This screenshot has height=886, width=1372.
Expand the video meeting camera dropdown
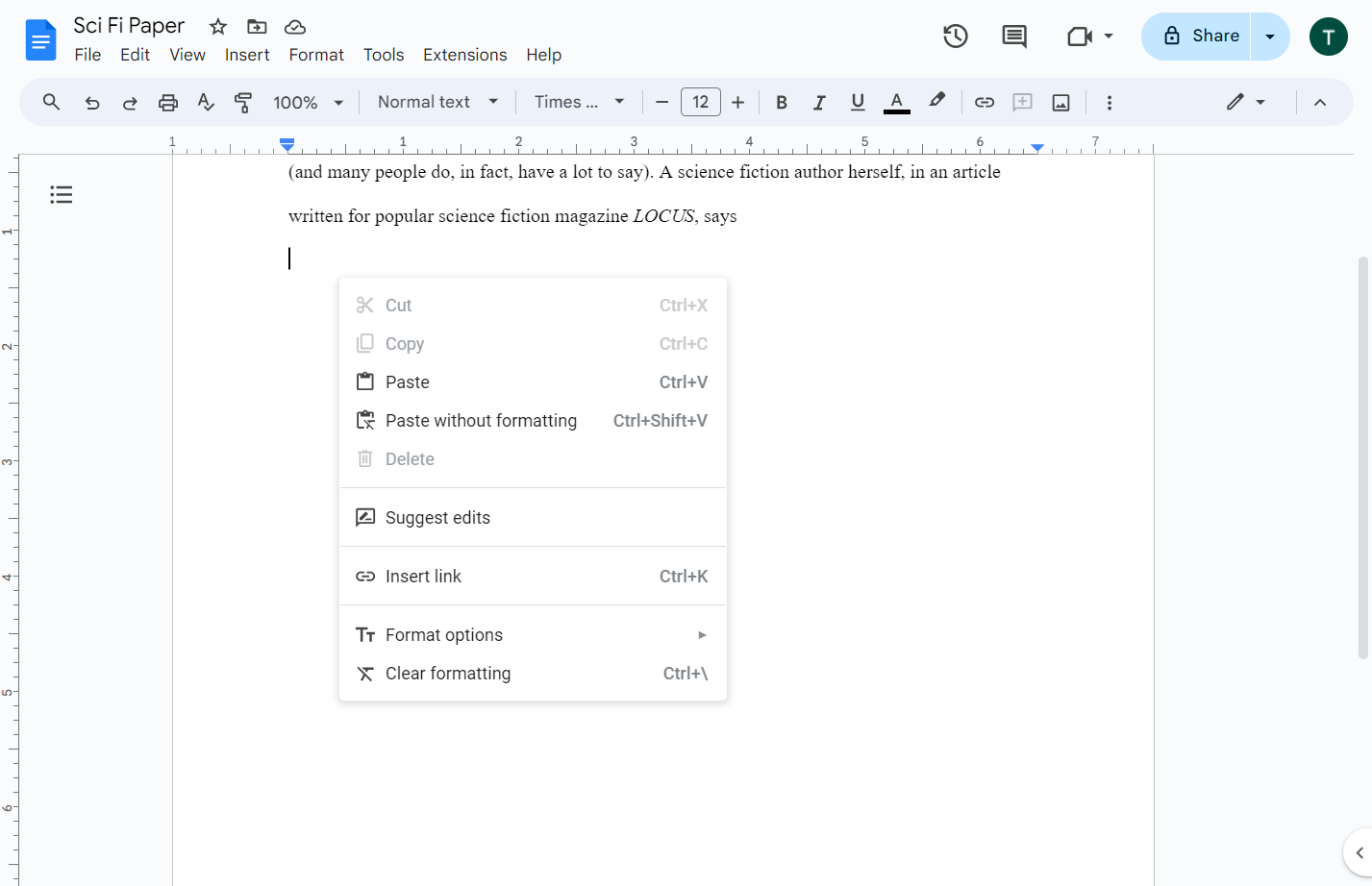(1109, 37)
